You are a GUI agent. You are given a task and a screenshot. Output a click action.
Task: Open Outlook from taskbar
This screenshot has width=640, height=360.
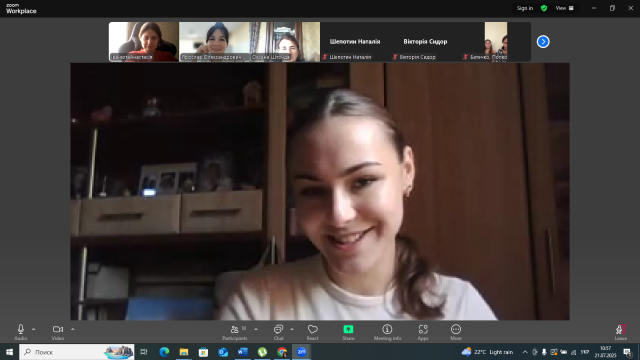click(223, 352)
